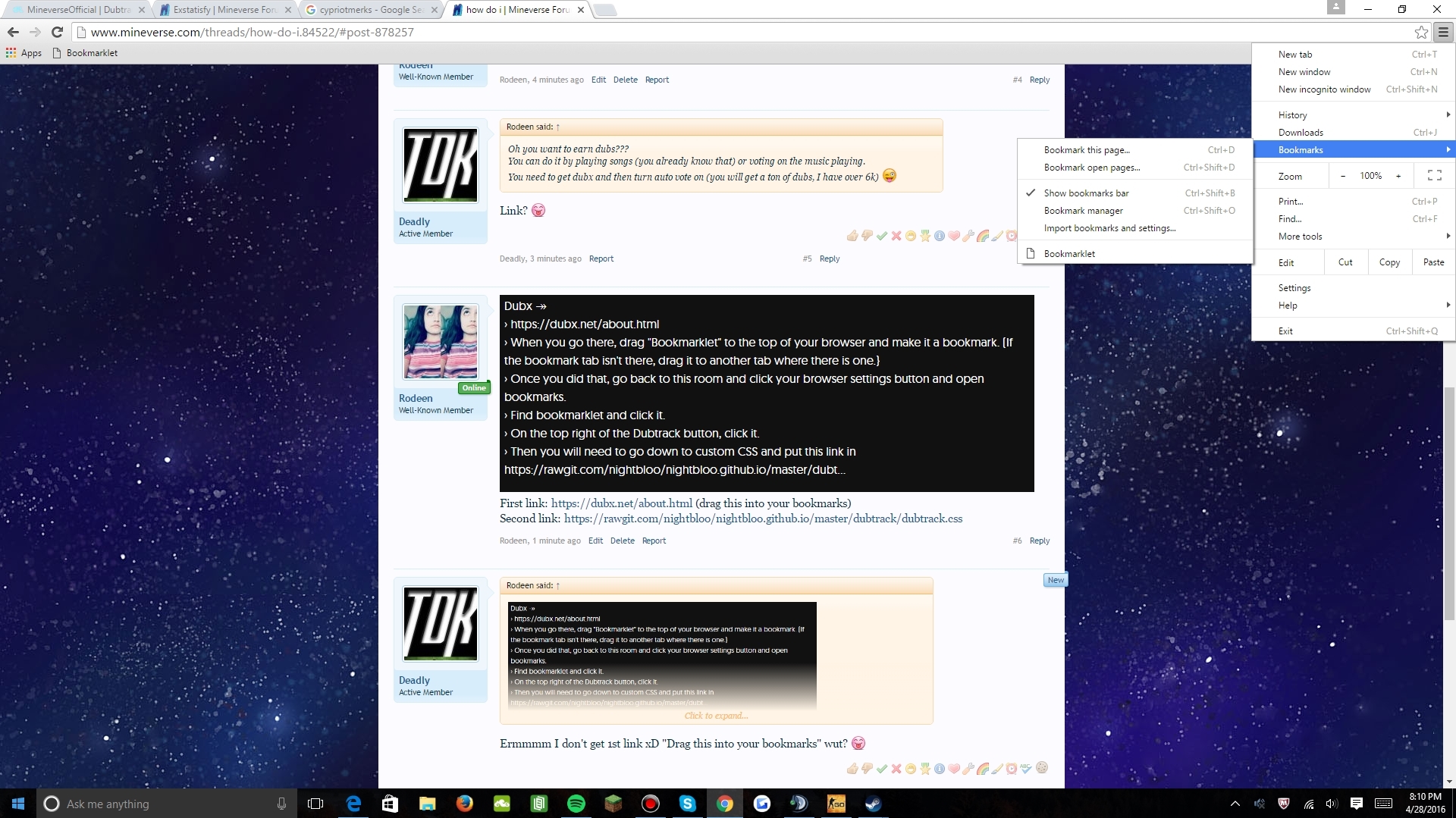The width and height of the screenshot is (1456, 818).
Task: Bookmark this page with the star icon
Action: pyautogui.click(x=1421, y=32)
